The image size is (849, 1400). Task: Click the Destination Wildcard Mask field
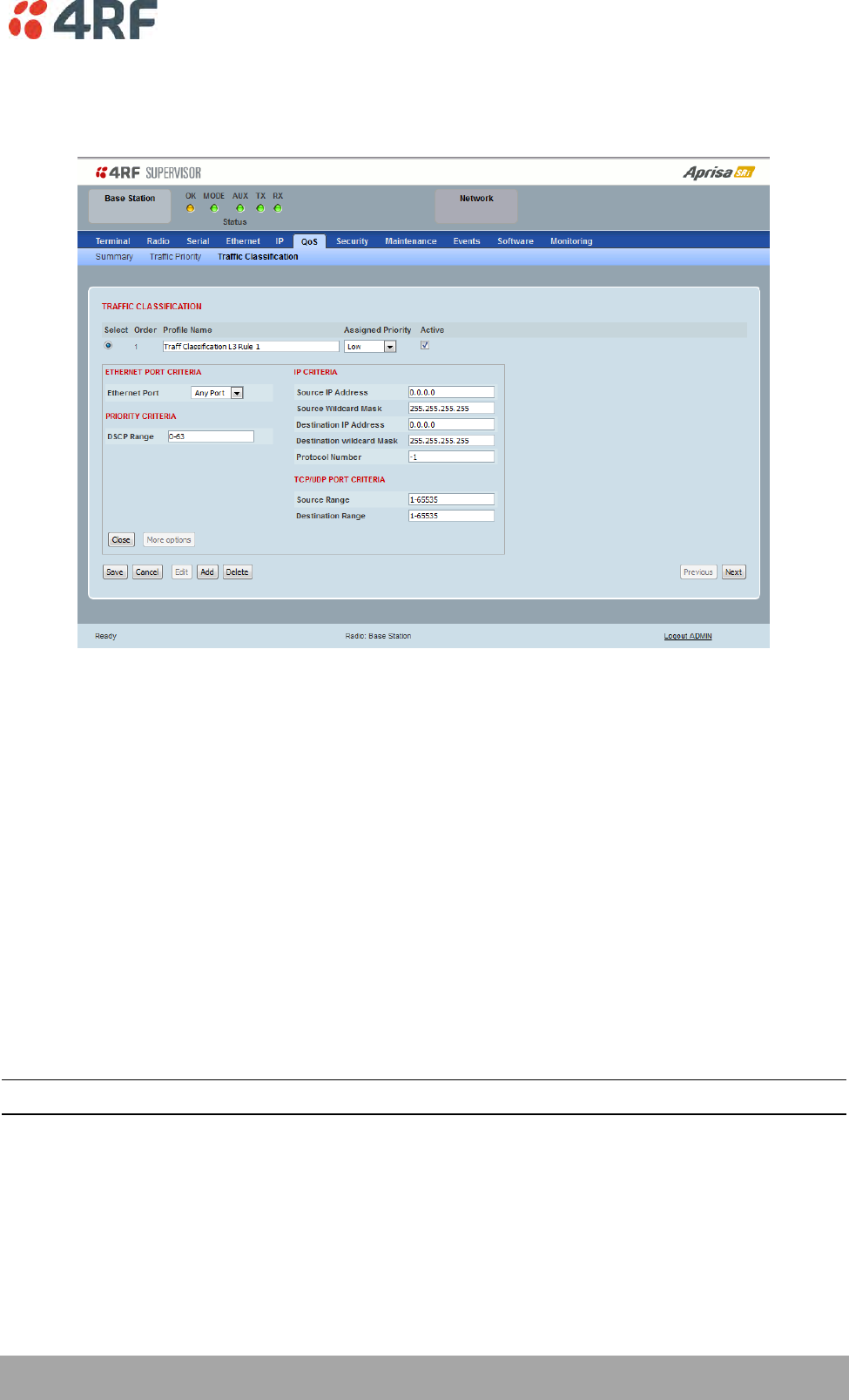coord(451,440)
